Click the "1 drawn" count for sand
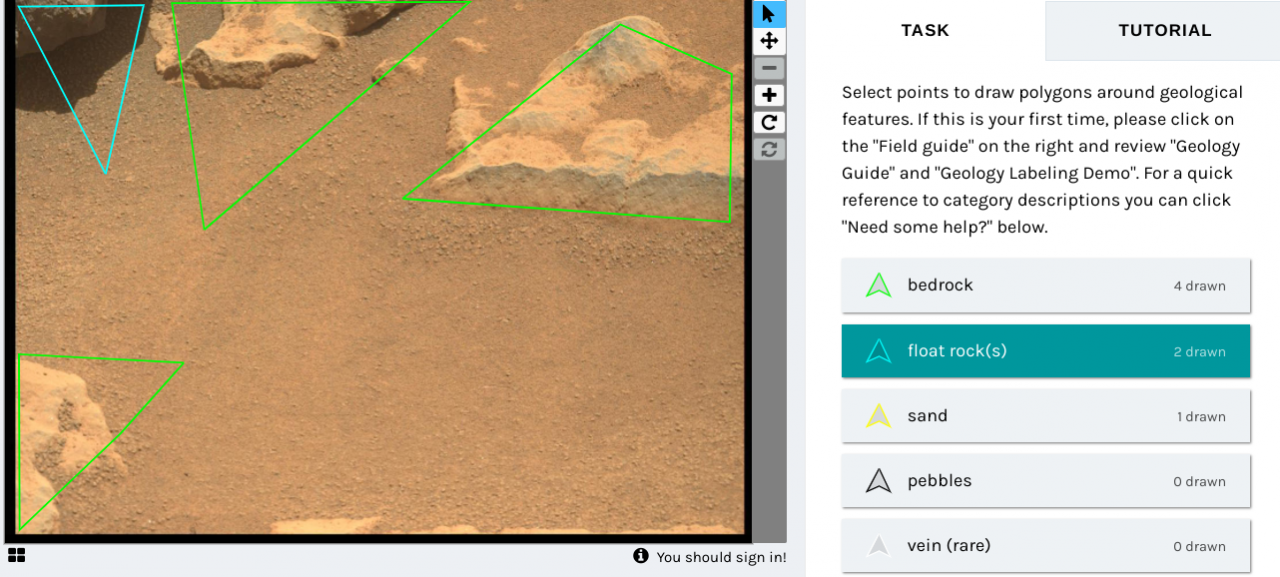The width and height of the screenshot is (1280, 577). (x=1201, y=417)
